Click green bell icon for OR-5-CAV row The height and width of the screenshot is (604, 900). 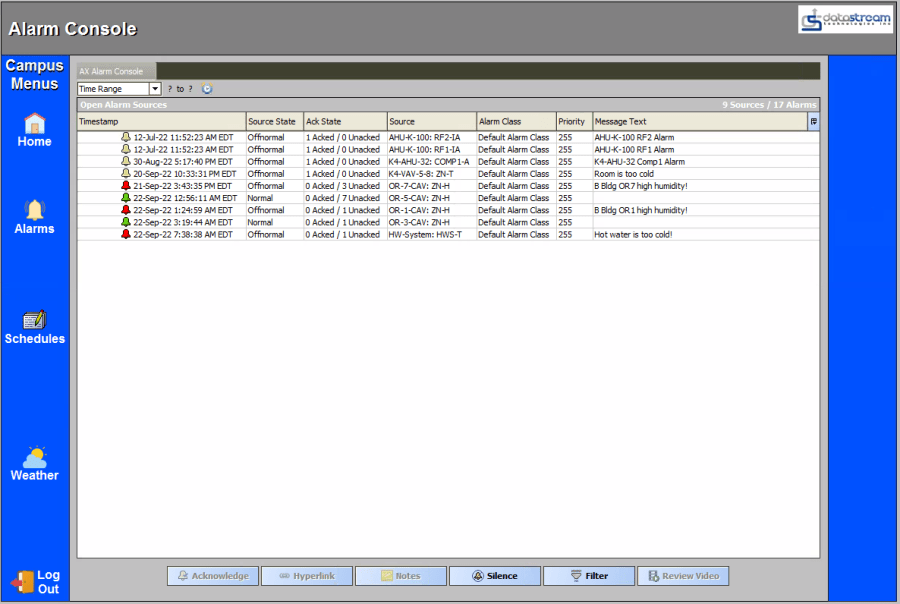click(x=125, y=198)
